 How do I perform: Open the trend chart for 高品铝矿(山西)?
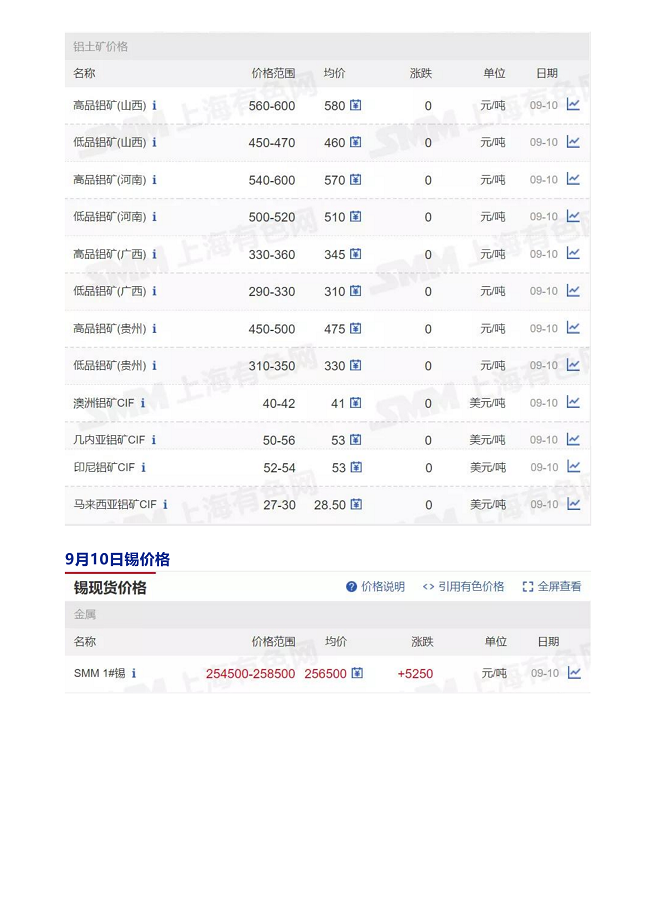[573, 105]
